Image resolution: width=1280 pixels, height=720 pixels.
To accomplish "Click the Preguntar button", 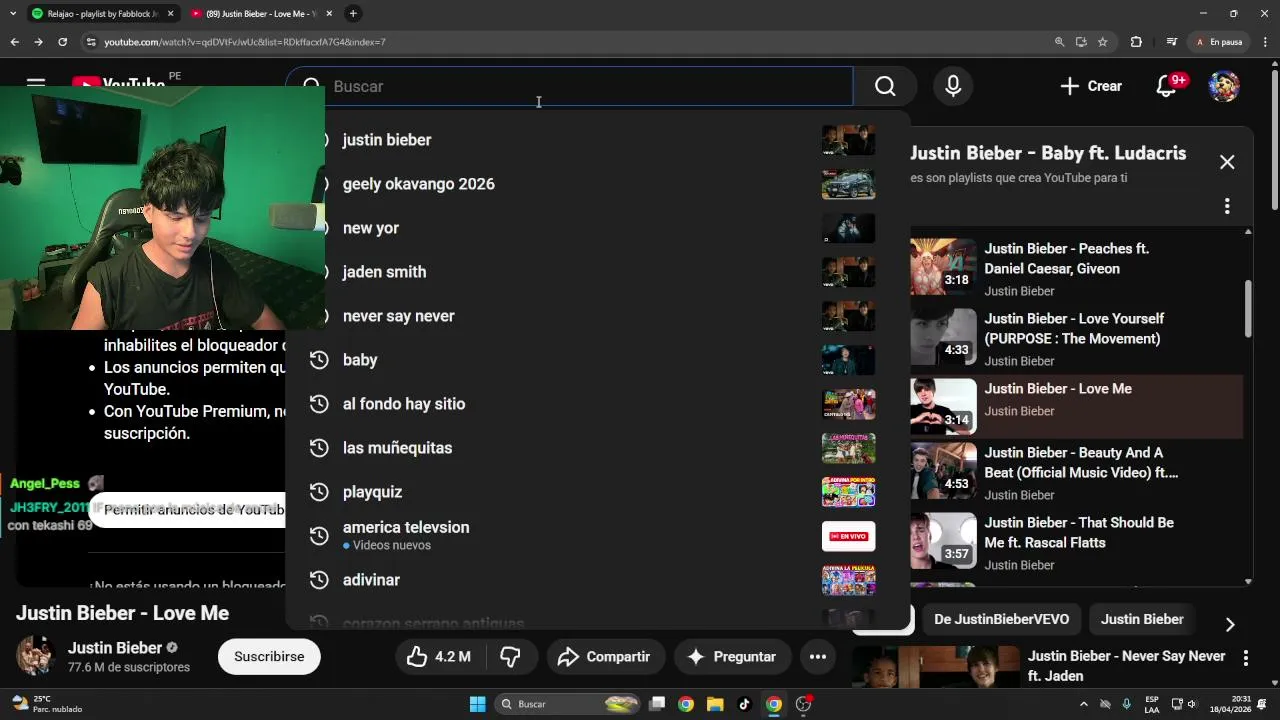I will click(x=732, y=657).
